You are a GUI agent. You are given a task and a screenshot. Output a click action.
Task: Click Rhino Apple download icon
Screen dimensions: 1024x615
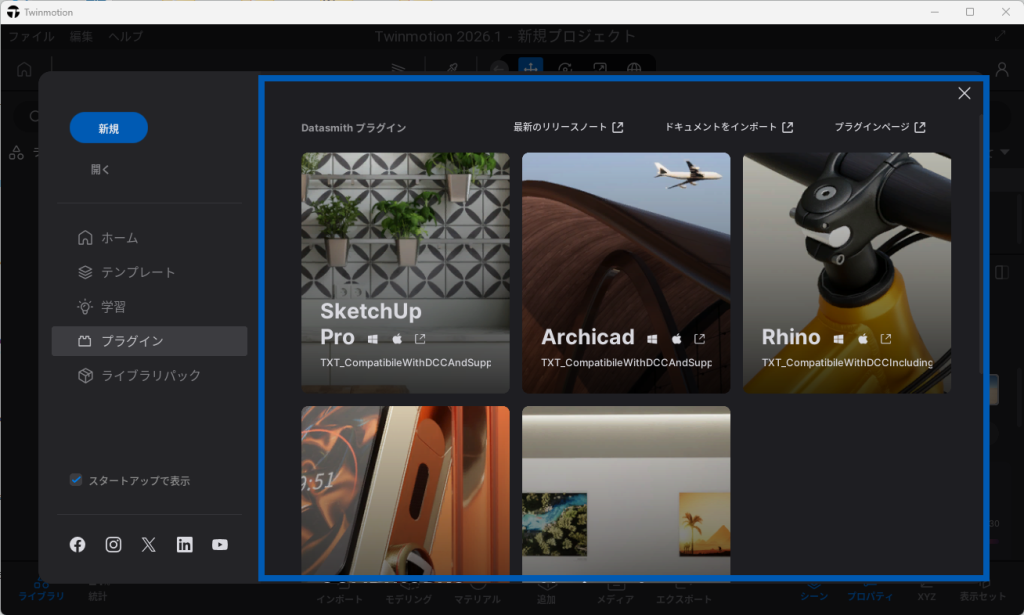(862, 339)
